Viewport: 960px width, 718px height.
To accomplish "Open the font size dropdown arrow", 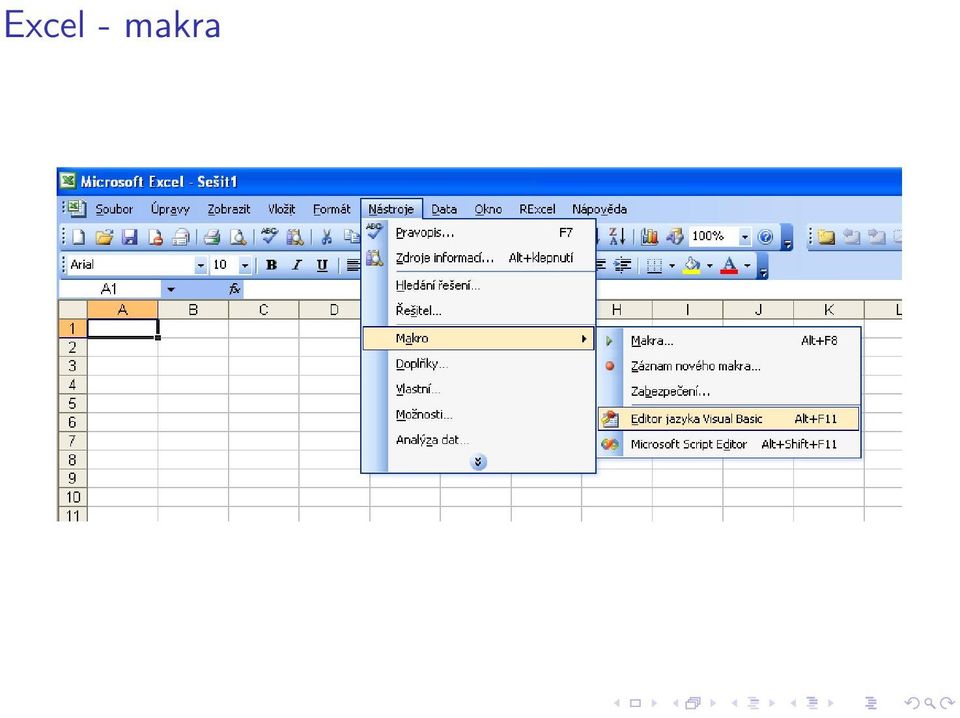I will pos(245,266).
